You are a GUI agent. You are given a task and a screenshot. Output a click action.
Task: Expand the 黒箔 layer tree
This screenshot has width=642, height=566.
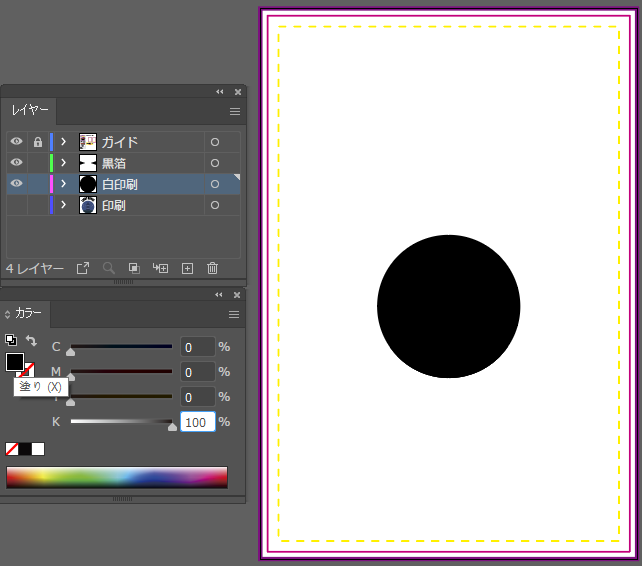63,163
